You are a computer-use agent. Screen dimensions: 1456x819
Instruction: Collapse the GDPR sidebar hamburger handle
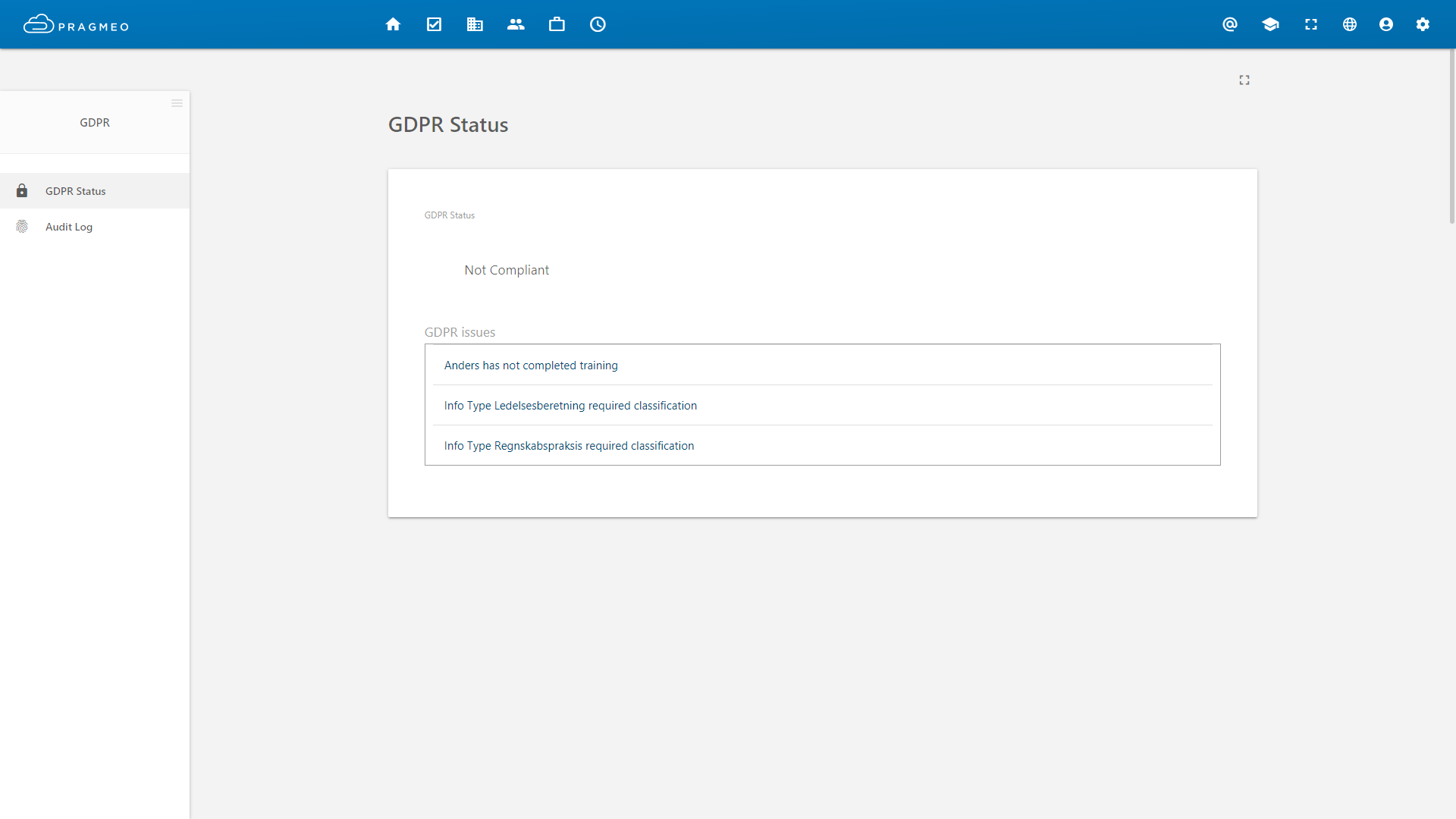177,103
